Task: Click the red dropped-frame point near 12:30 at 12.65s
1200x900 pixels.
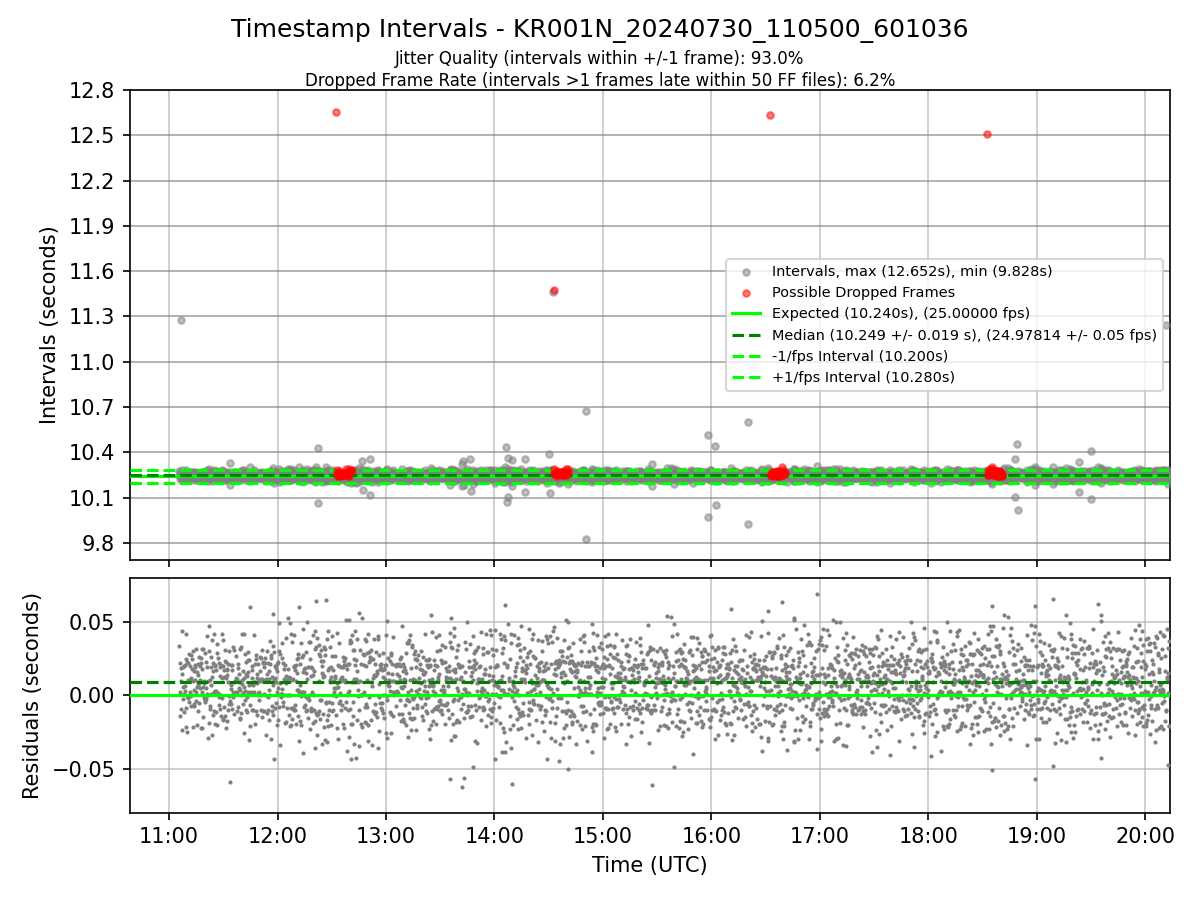Action: click(336, 112)
